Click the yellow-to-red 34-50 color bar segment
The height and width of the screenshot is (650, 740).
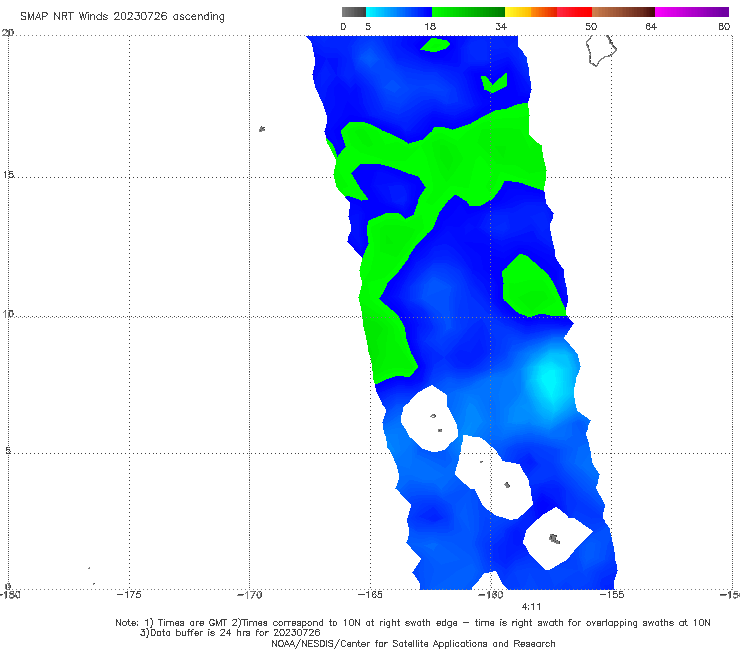tap(548, 12)
